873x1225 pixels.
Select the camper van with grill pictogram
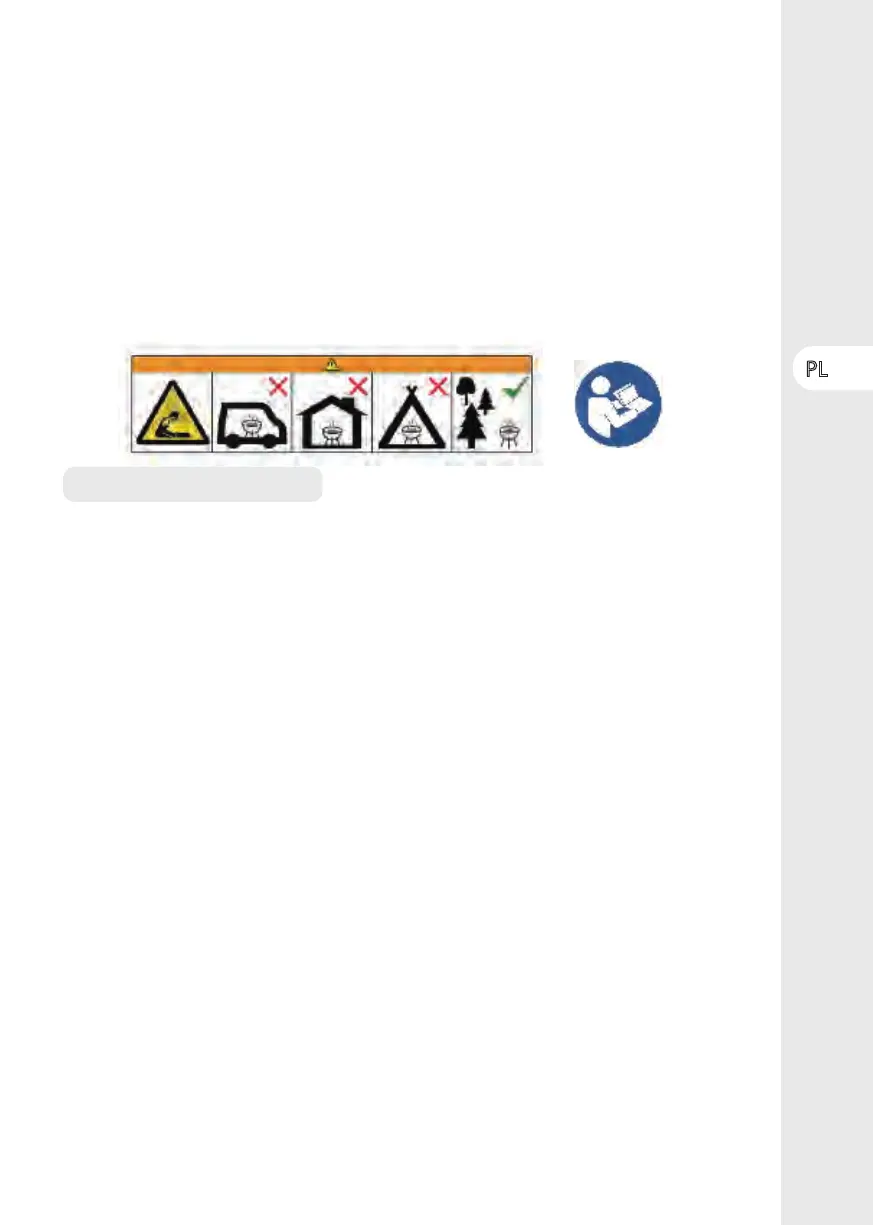tap(251, 422)
